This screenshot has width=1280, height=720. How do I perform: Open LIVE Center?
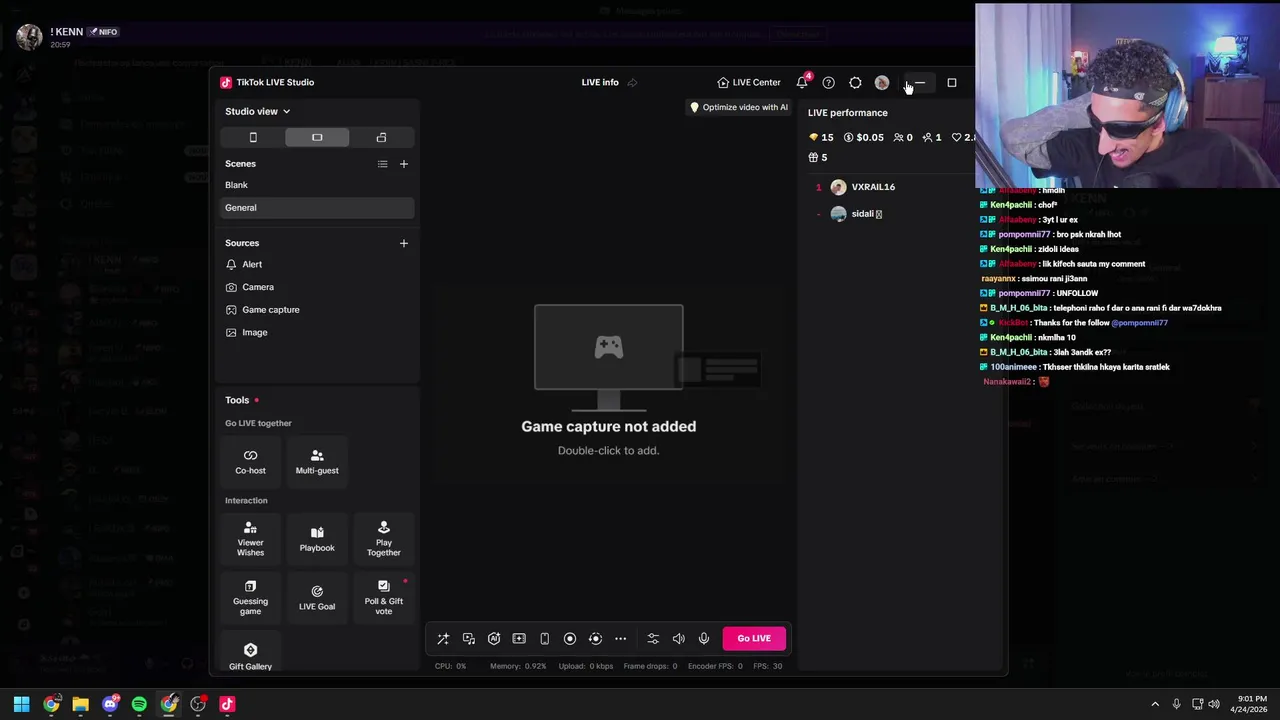click(749, 82)
